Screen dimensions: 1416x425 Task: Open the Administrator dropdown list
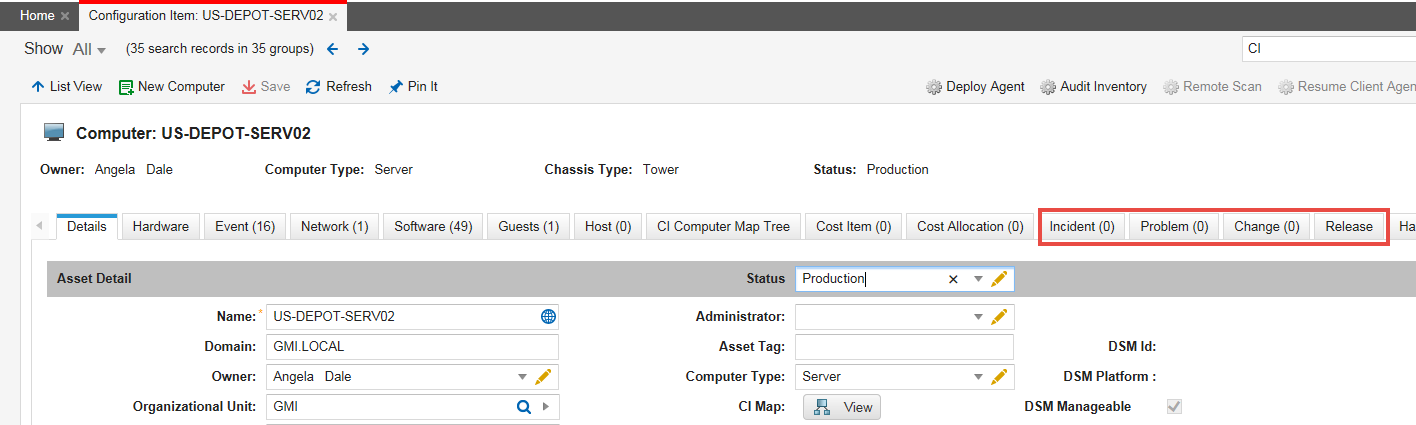pyautogui.click(x=978, y=317)
